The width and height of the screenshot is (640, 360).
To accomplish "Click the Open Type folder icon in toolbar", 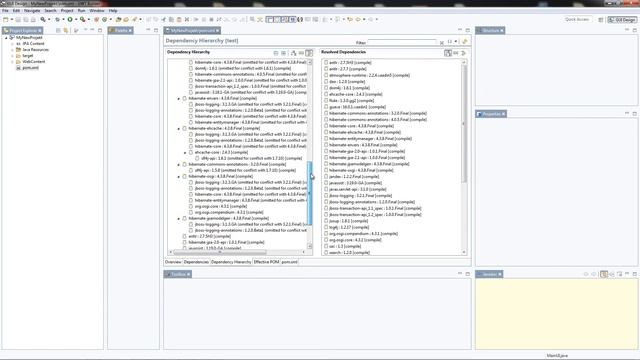I will [x=118, y=19].
